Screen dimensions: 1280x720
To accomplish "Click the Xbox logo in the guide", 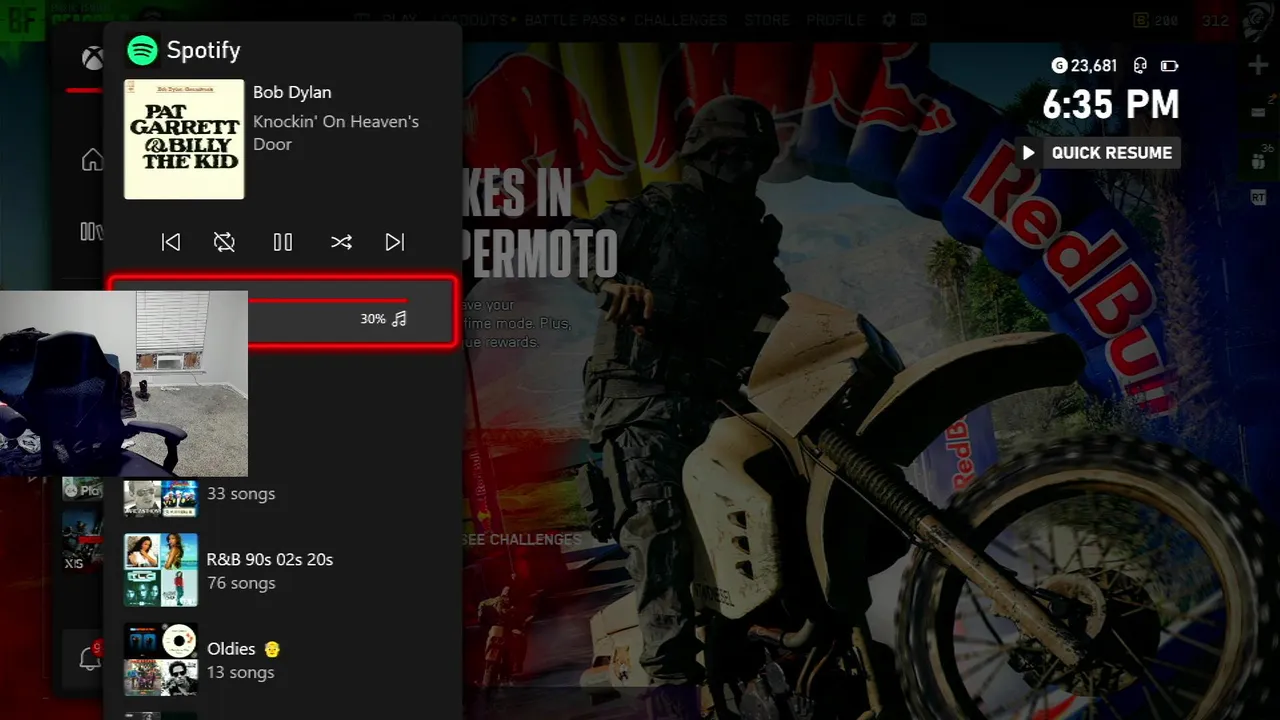I will pos(92,58).
